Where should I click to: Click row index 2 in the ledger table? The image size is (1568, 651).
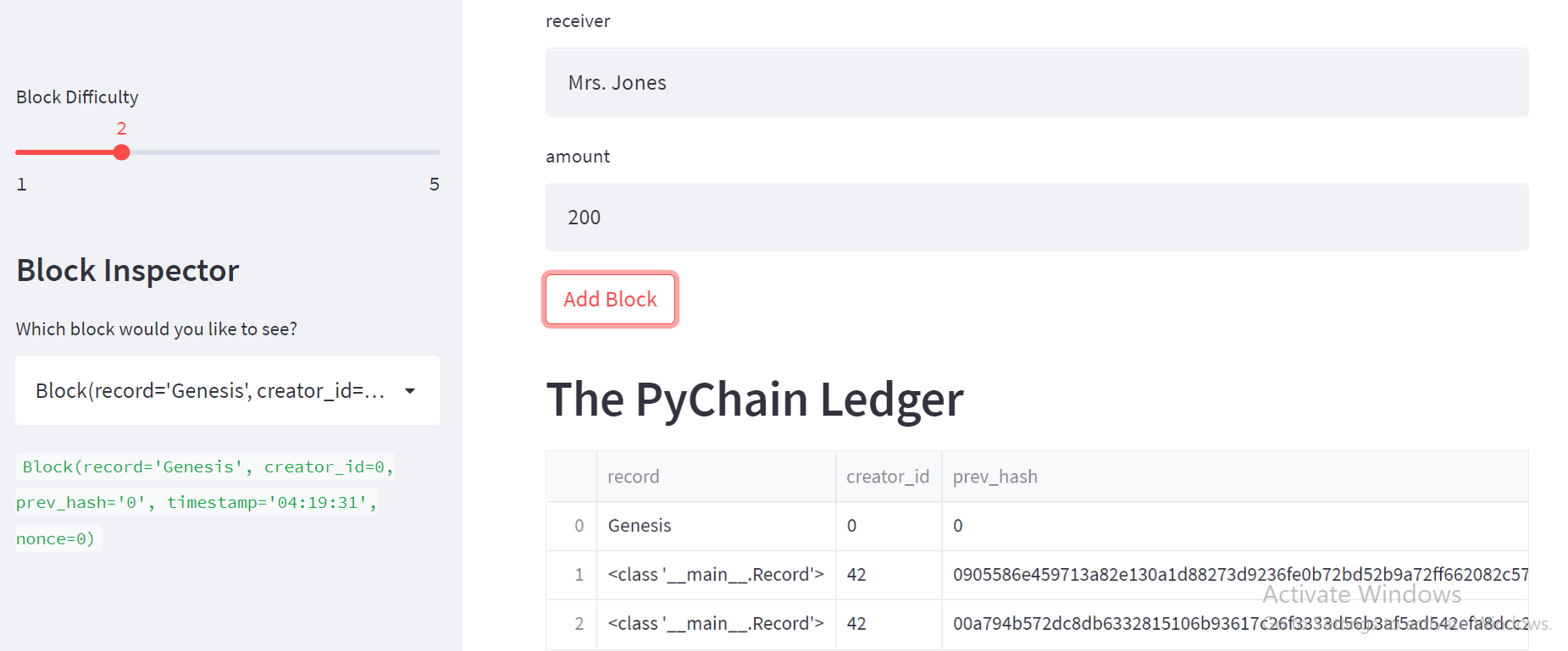pos(580,624)
